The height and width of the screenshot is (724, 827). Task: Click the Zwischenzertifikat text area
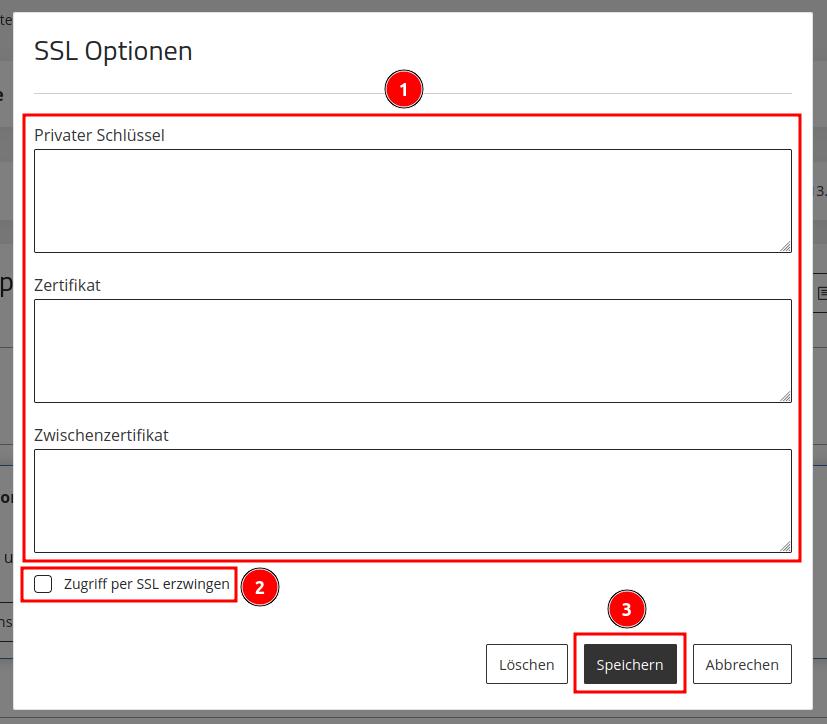pos(412,501)
